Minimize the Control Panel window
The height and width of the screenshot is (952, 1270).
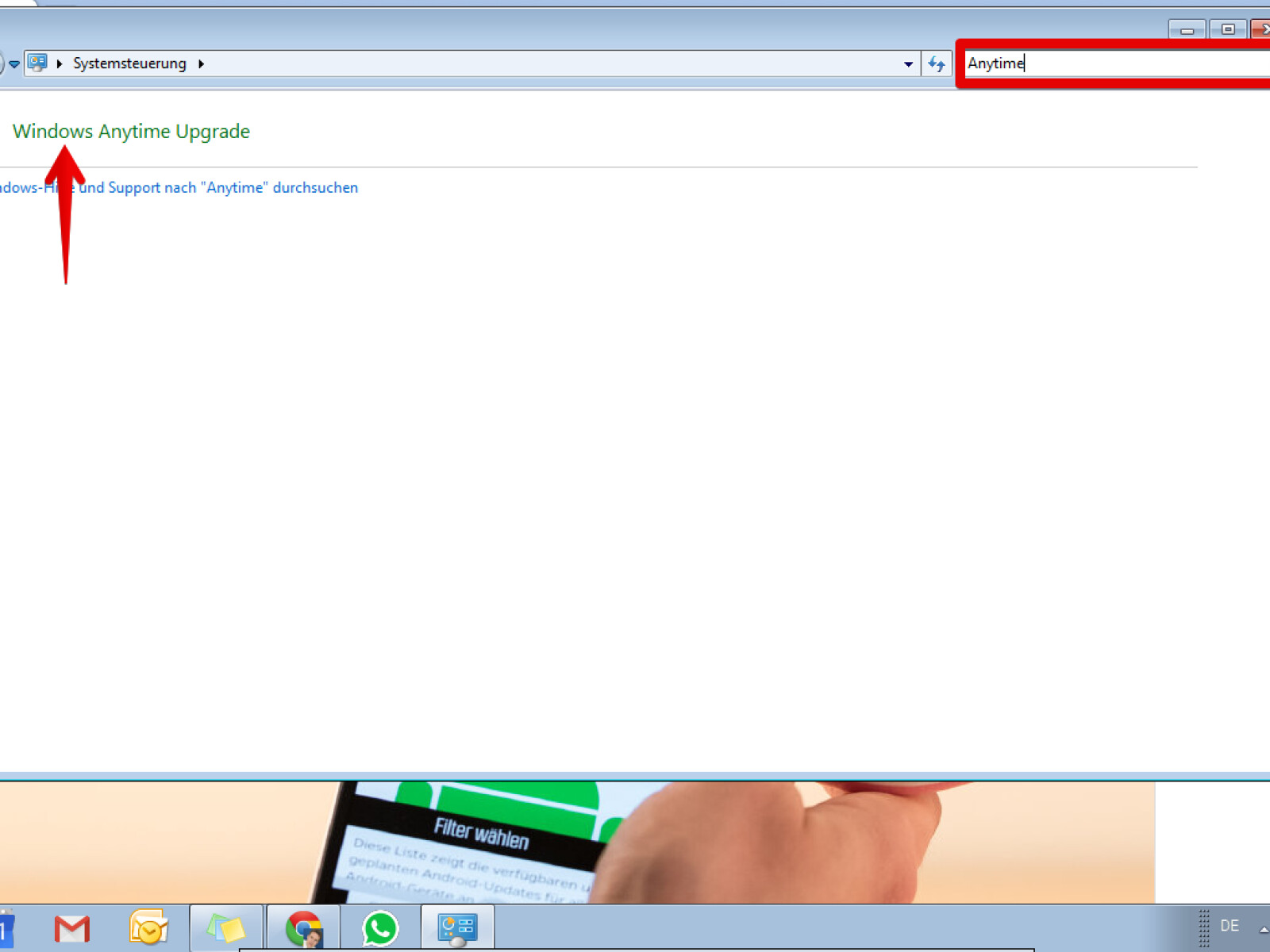coord(1187,30)
